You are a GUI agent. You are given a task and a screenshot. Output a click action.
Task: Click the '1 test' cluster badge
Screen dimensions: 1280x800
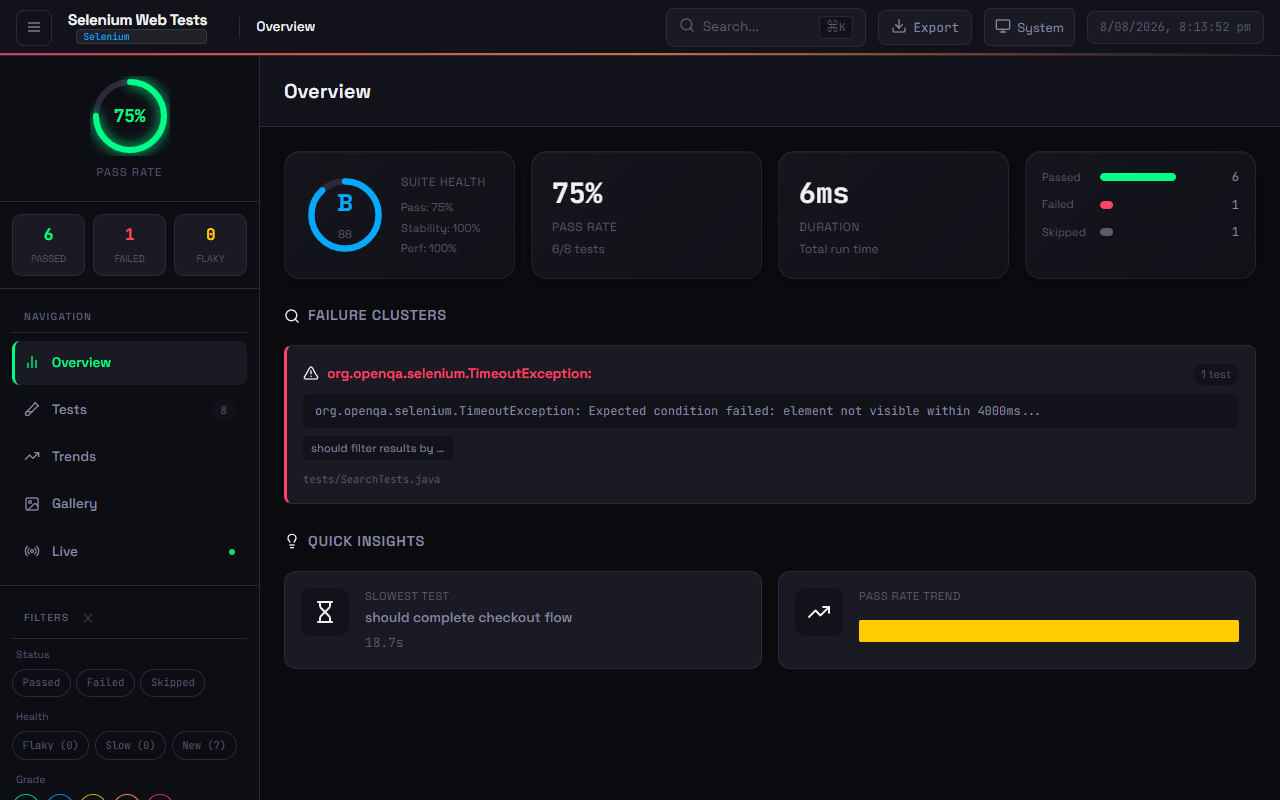point(1216,375)
